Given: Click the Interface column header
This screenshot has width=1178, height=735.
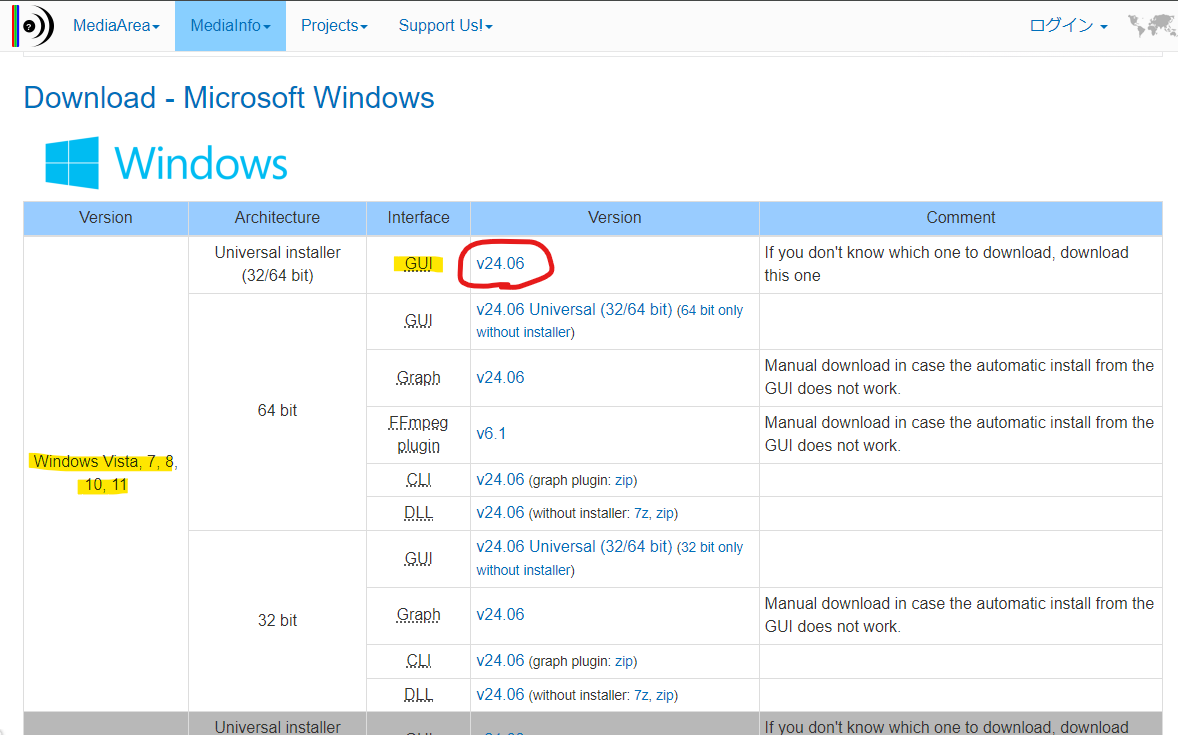Looking at the screenshot, I should [418, 217].
